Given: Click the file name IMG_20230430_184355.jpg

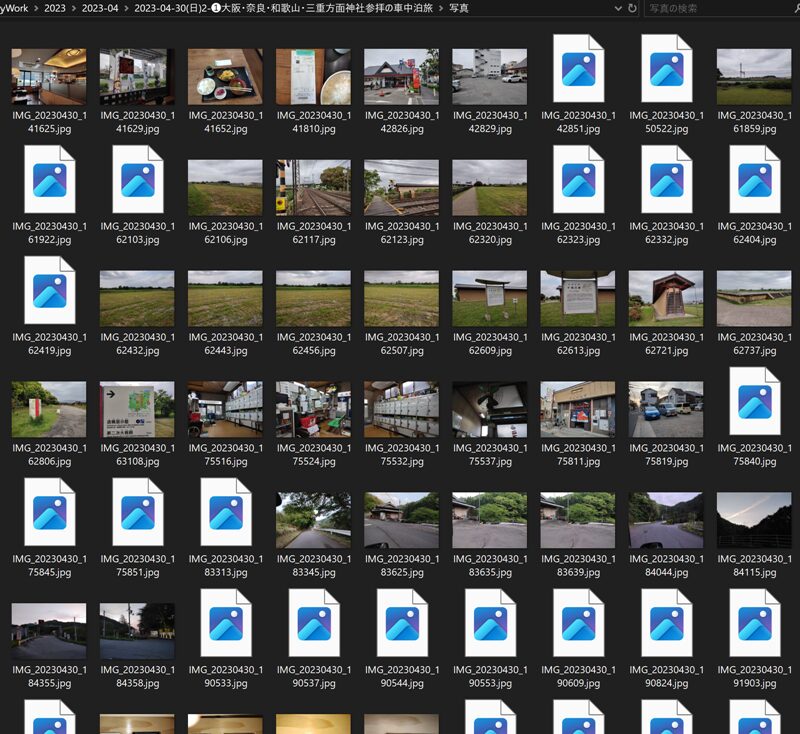Looking at the screenshot, I should pos(49,676).
